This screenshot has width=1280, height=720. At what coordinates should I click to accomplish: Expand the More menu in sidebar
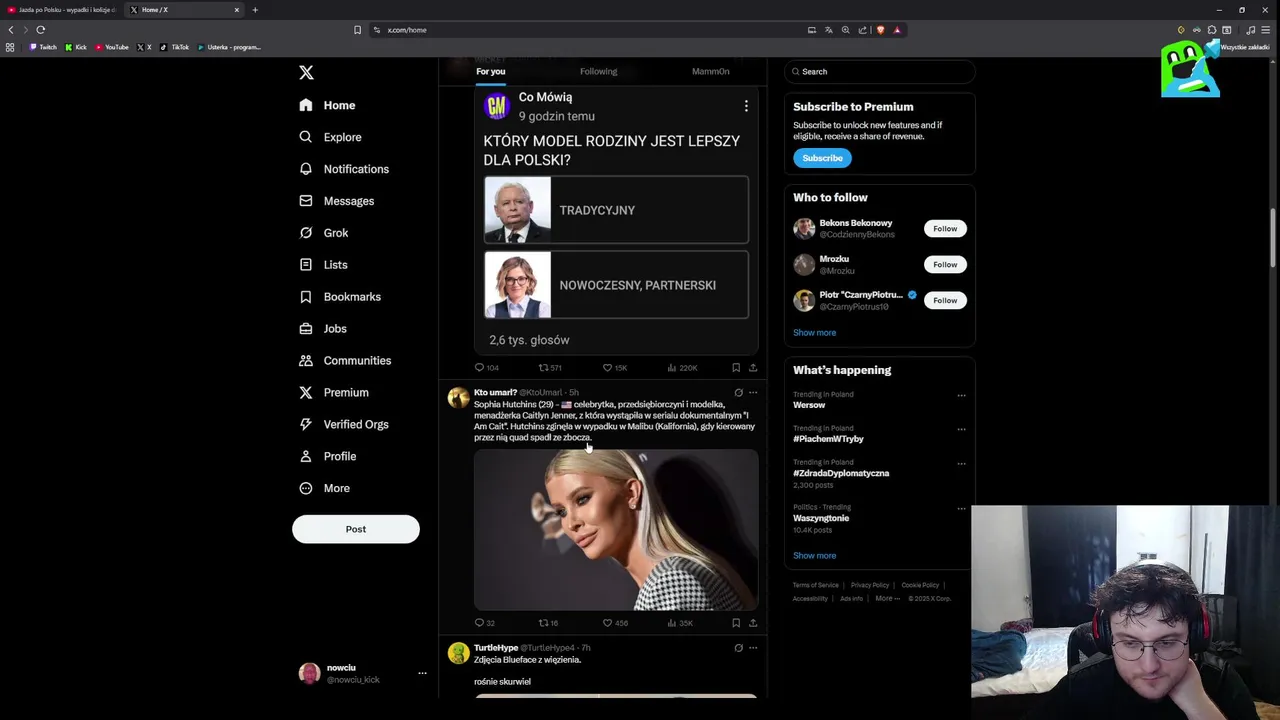pyautogui.click(x=324, y=488)
